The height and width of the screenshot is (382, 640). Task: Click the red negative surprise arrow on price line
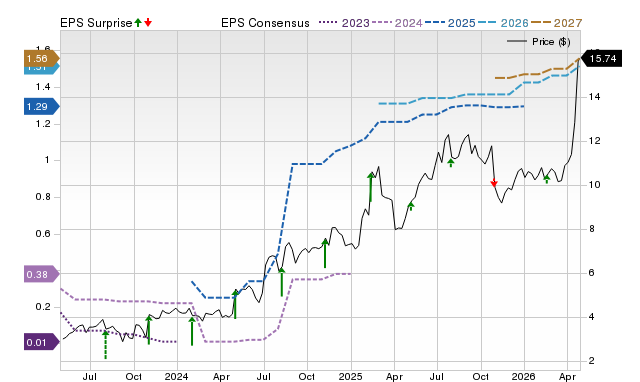494,182
